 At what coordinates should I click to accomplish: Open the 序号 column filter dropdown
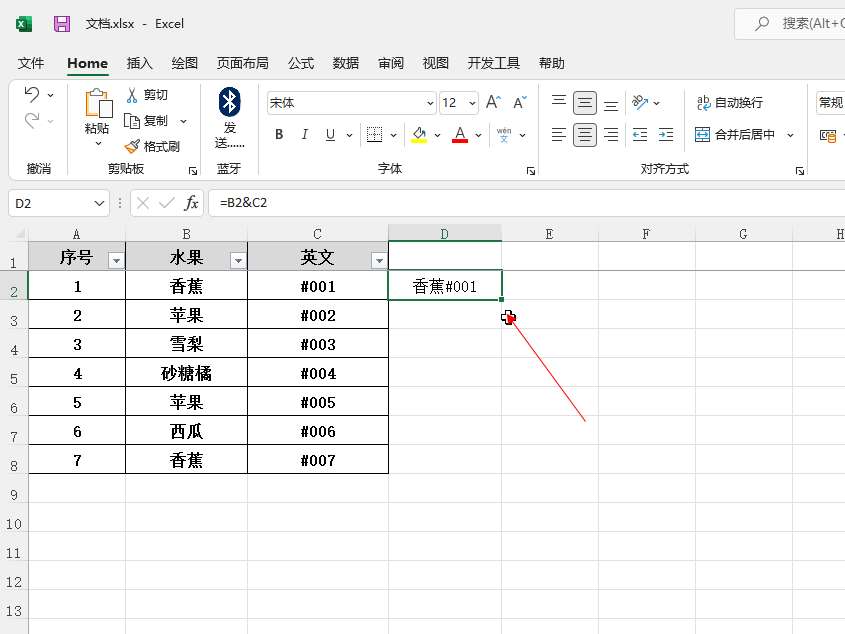point(116,261)
